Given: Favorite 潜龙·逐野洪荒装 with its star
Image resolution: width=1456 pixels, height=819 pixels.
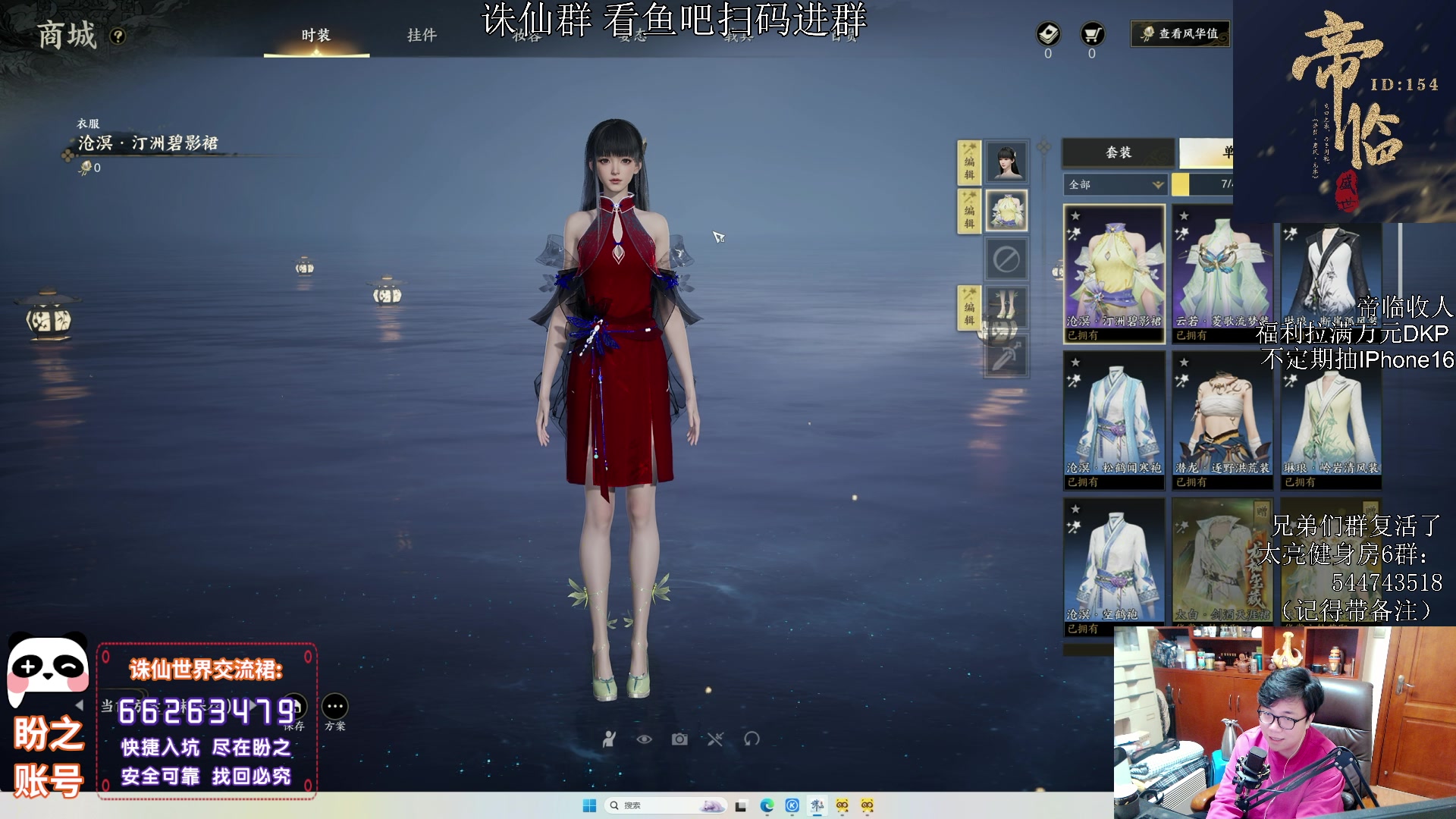Looking at the screenshot, I should [1184, 362].
